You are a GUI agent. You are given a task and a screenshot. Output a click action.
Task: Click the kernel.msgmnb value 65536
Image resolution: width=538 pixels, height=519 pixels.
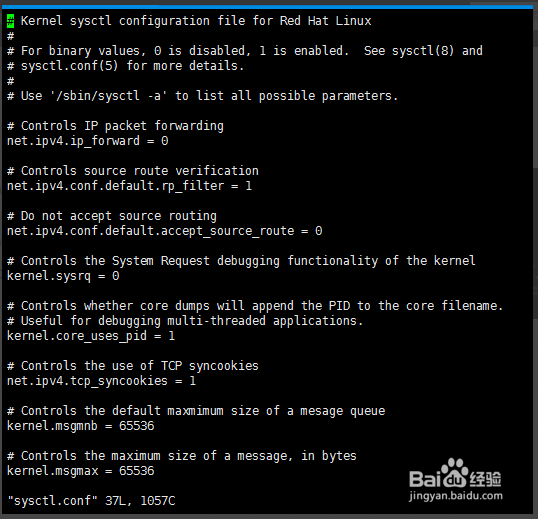pos(137,426)
